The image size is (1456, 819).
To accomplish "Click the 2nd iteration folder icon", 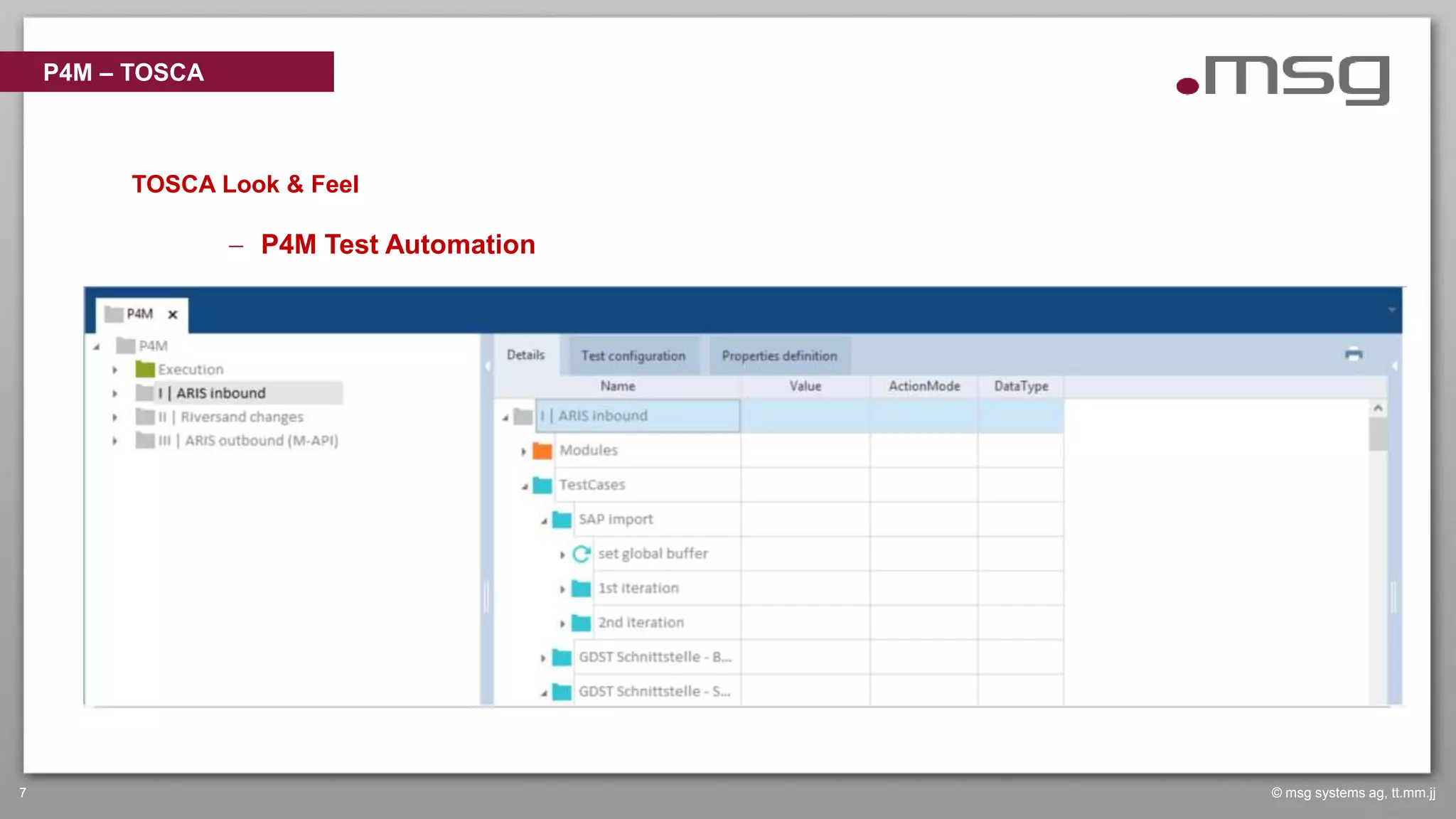I will coord(582,623).
